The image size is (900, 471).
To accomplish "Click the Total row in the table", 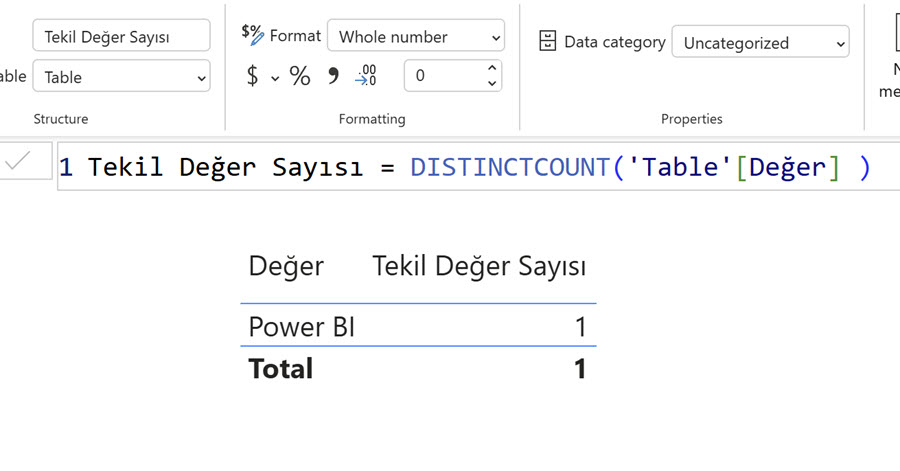I will (281, 369).
